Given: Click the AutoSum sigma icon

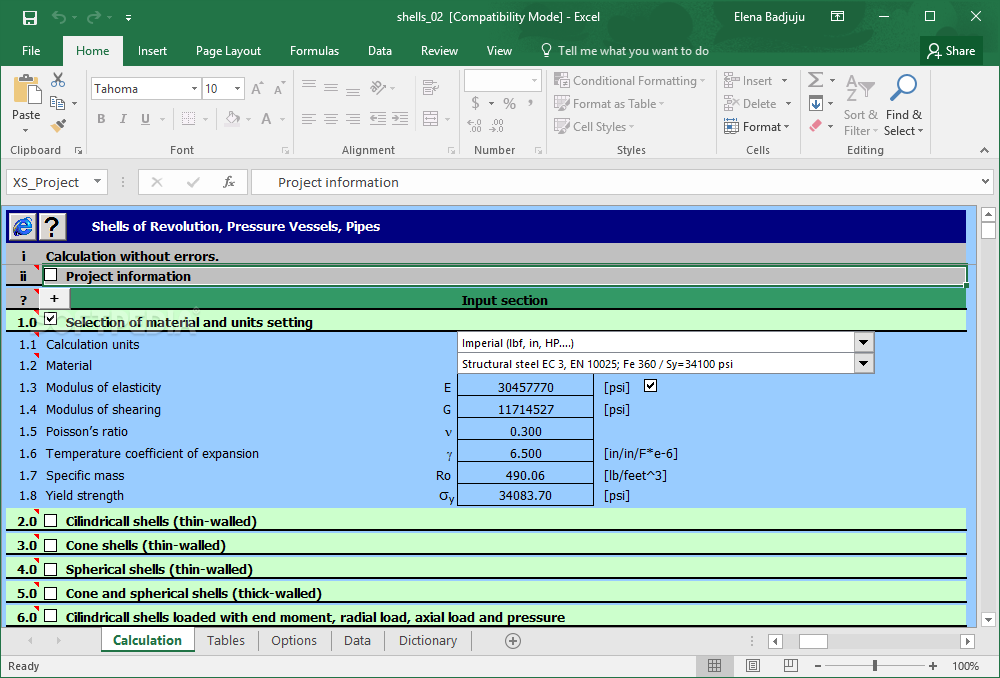Looking at the screenshot, I should point(815,80).
